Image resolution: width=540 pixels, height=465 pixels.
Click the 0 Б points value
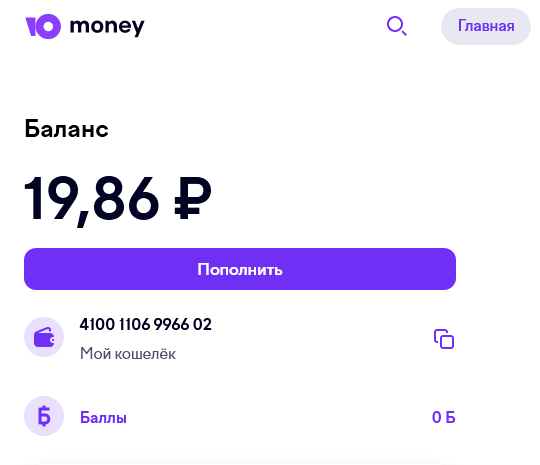pyautogui.click(x=444, y=417)
